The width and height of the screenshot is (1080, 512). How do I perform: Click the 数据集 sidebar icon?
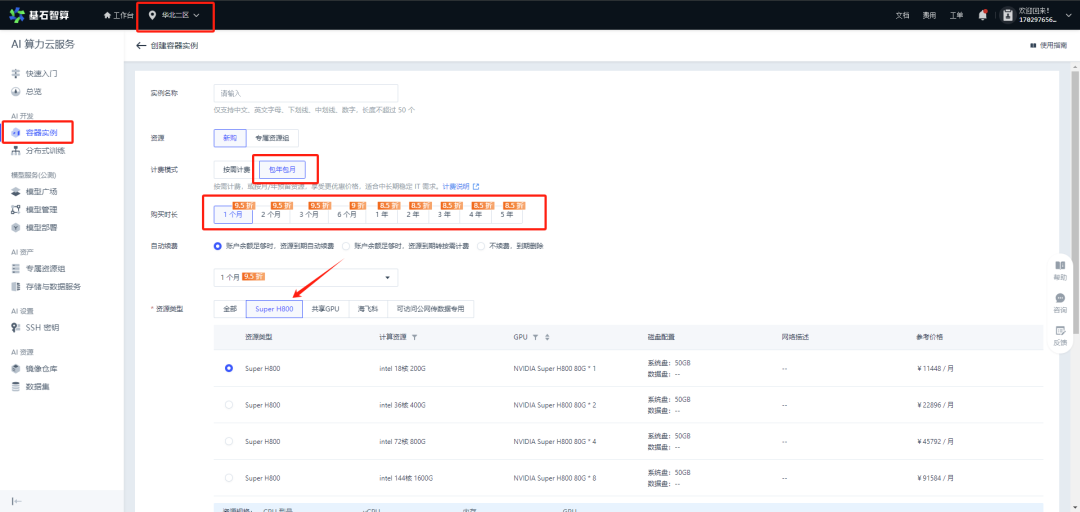(16, 387)
